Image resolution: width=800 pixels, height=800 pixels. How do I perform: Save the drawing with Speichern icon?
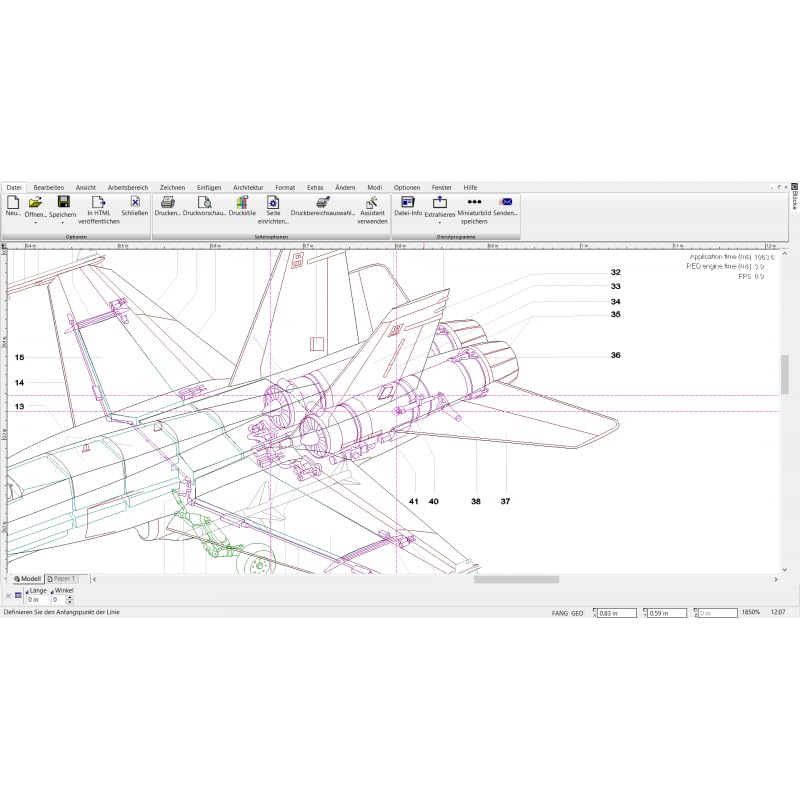(63, 202)
